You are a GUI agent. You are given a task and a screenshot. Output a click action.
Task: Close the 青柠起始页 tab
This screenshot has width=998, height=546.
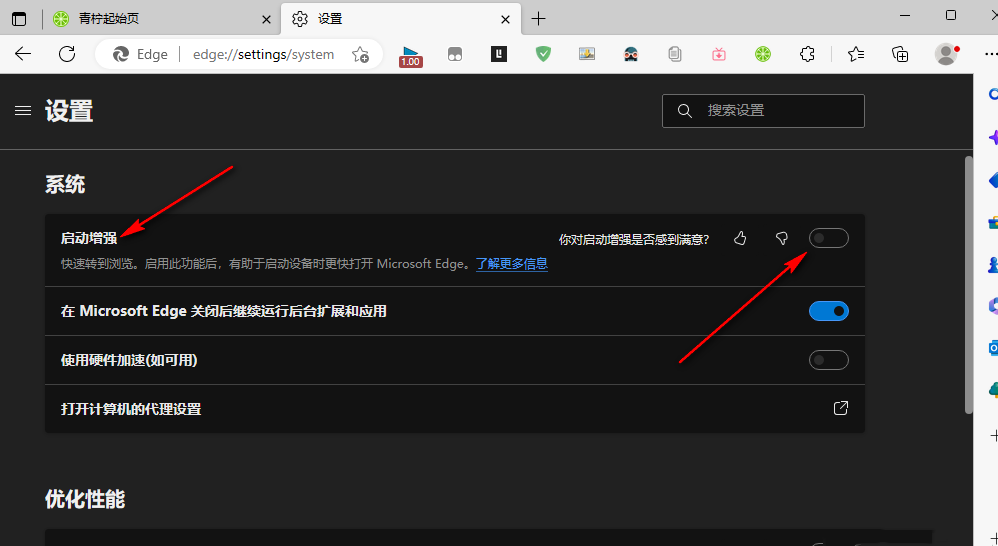pos(267,19)
